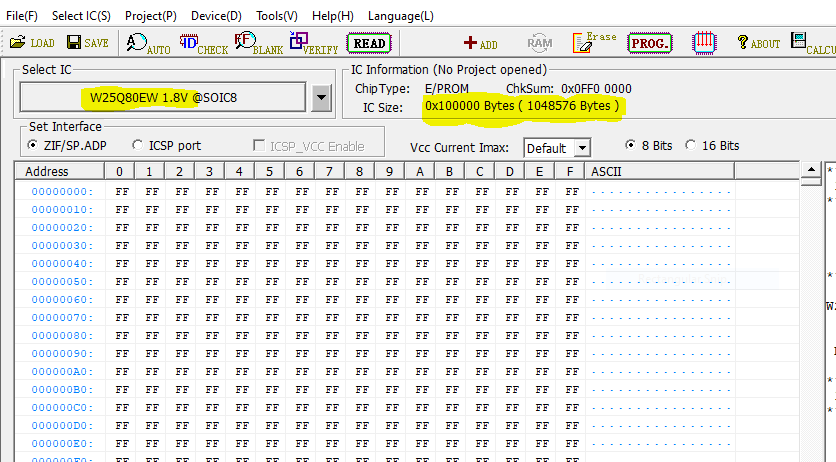The width and height of the screenshot is (836, 462).
Task: Click address row 00000000:
Action: (x=62, y=192)
